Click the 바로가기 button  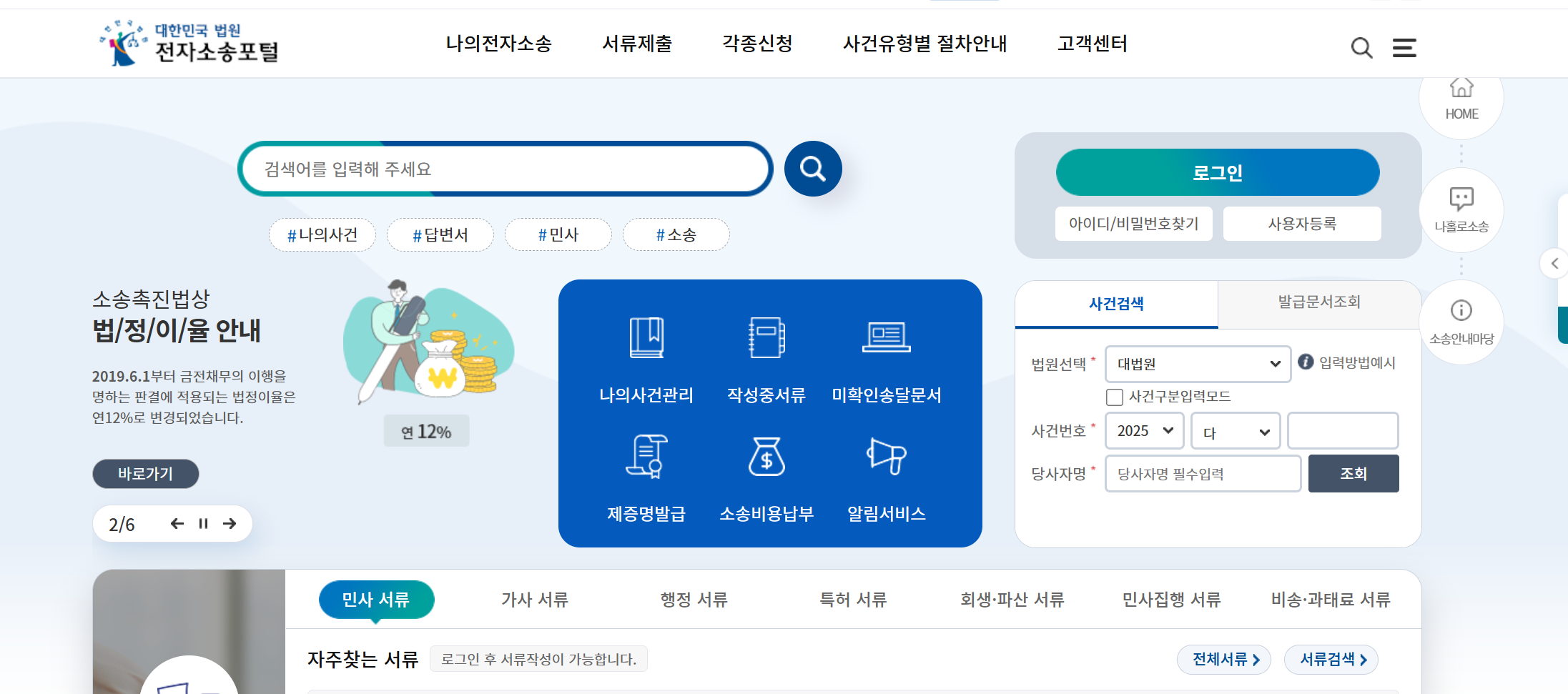[x=146, y=474]
